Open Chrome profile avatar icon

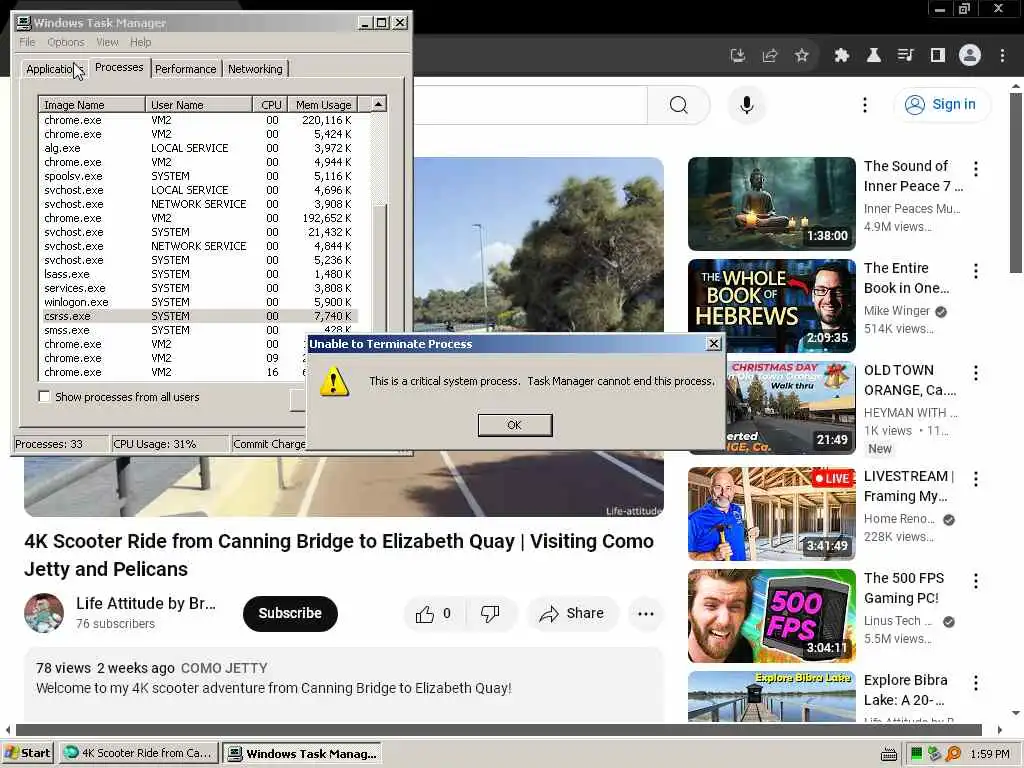[970, 56]
